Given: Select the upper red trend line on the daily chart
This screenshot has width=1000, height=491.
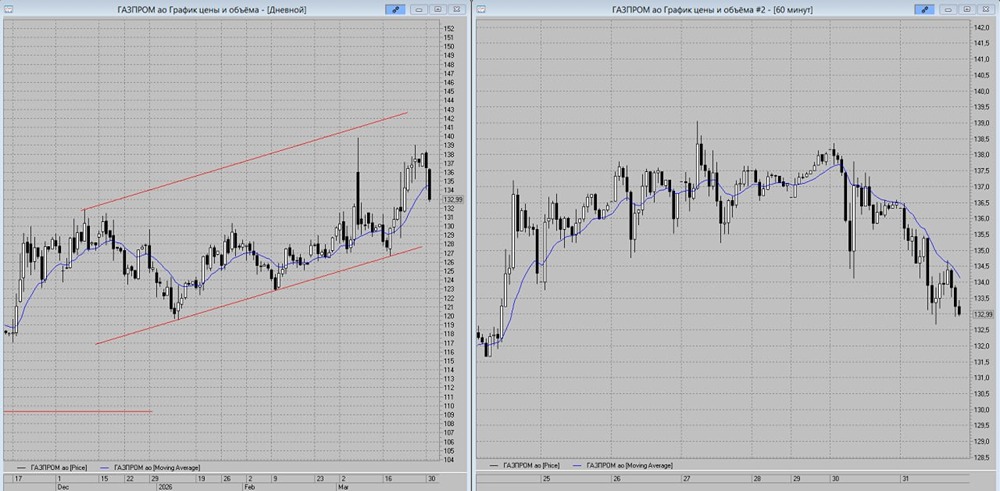Looking at the screenshot, I should click(245, 161).
